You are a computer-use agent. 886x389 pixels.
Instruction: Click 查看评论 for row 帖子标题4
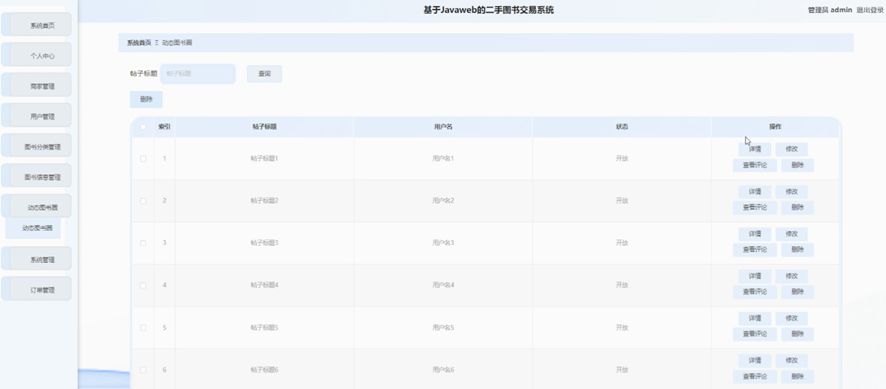click(x=754, y=292)
